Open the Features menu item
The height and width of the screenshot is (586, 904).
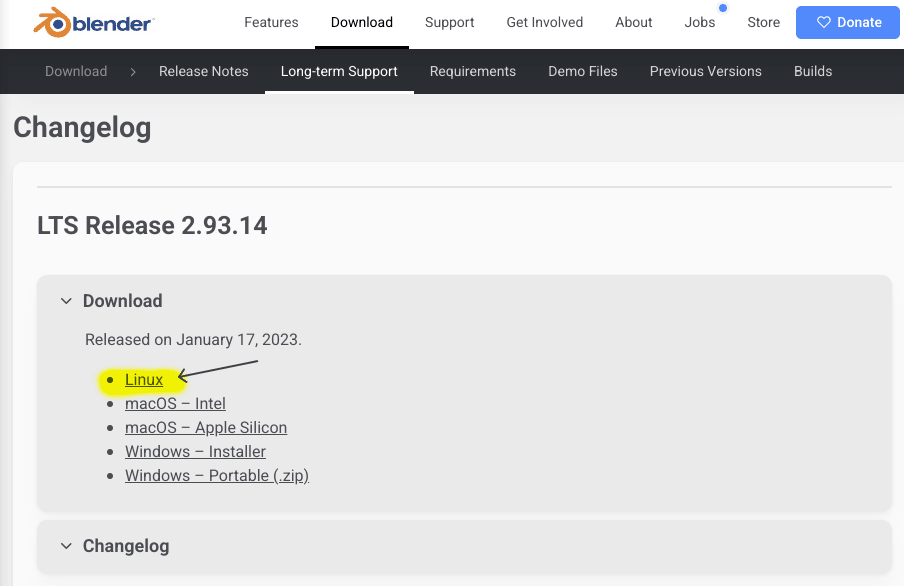271,22
